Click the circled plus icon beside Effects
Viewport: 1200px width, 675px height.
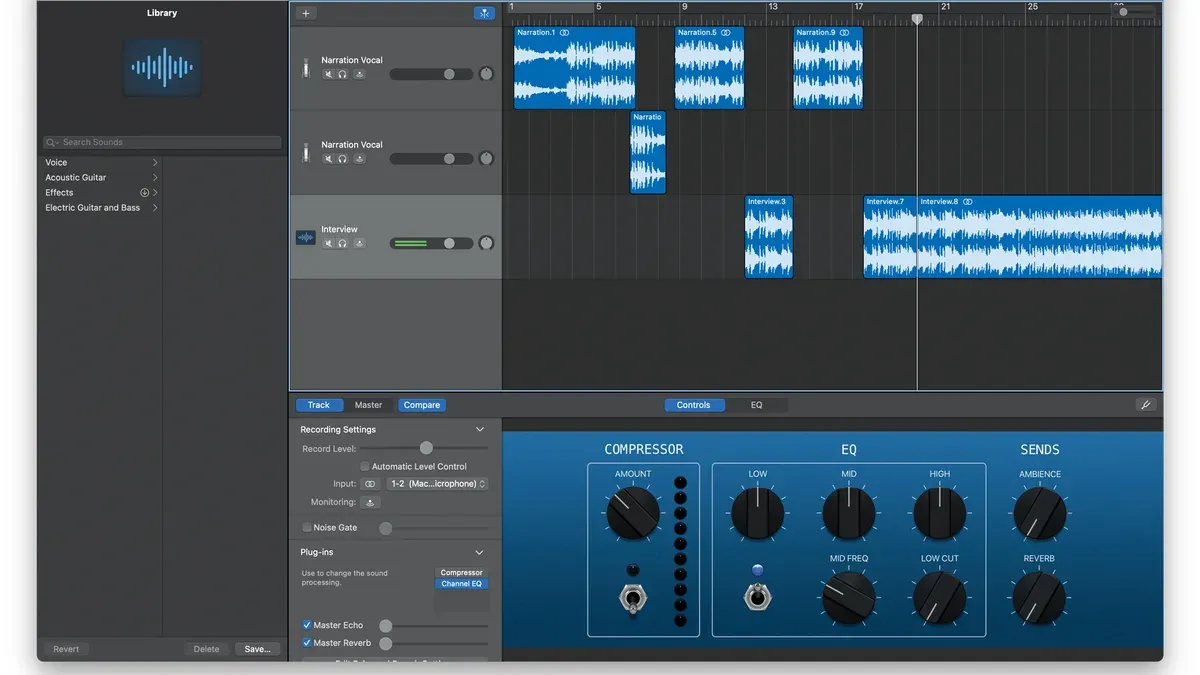pos(144,193)
